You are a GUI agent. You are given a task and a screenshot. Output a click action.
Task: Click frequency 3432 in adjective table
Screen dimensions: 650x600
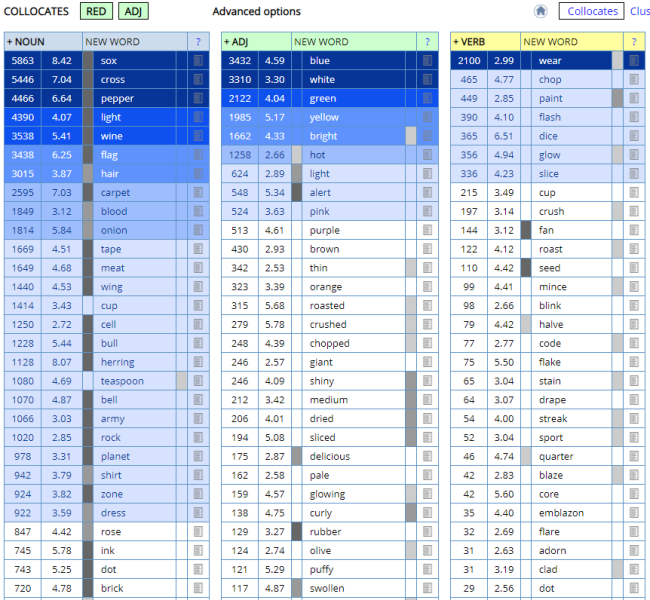(240, 61)
